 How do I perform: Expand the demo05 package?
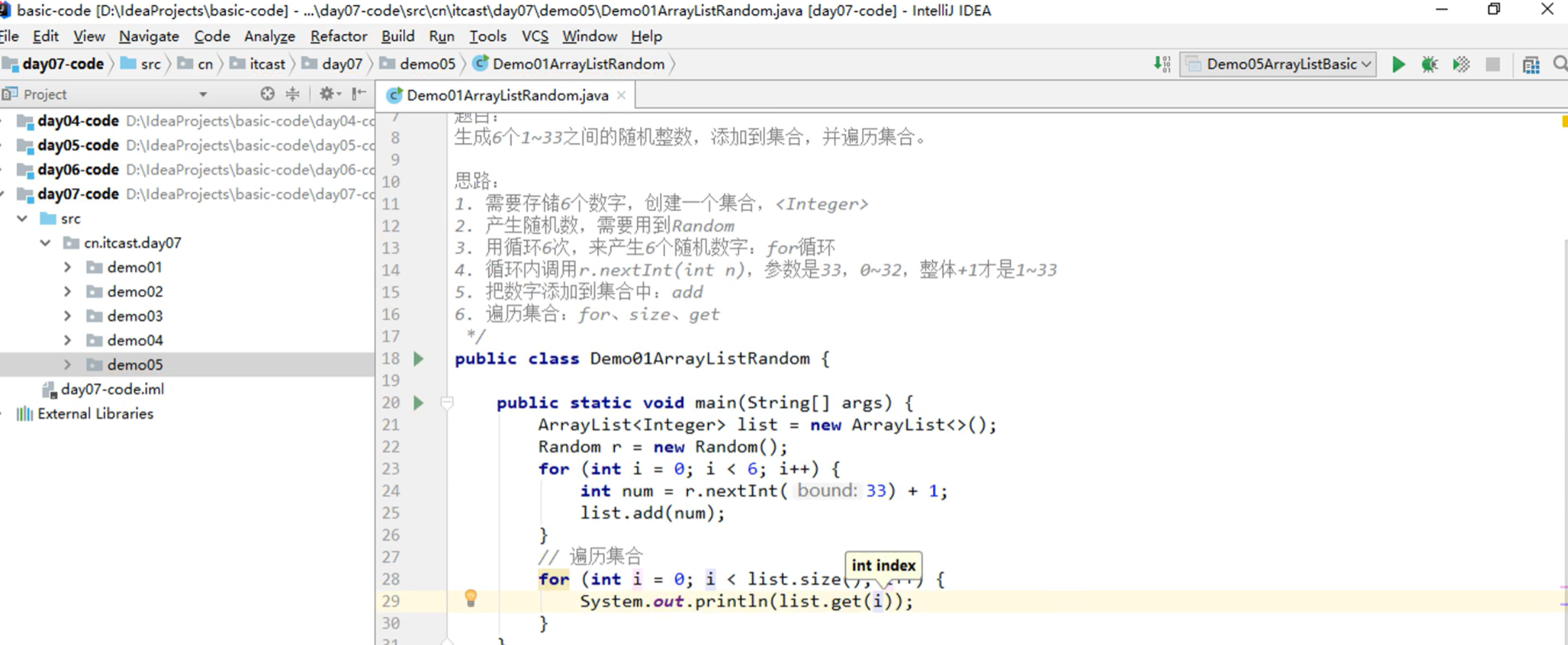tap(68, 365)
